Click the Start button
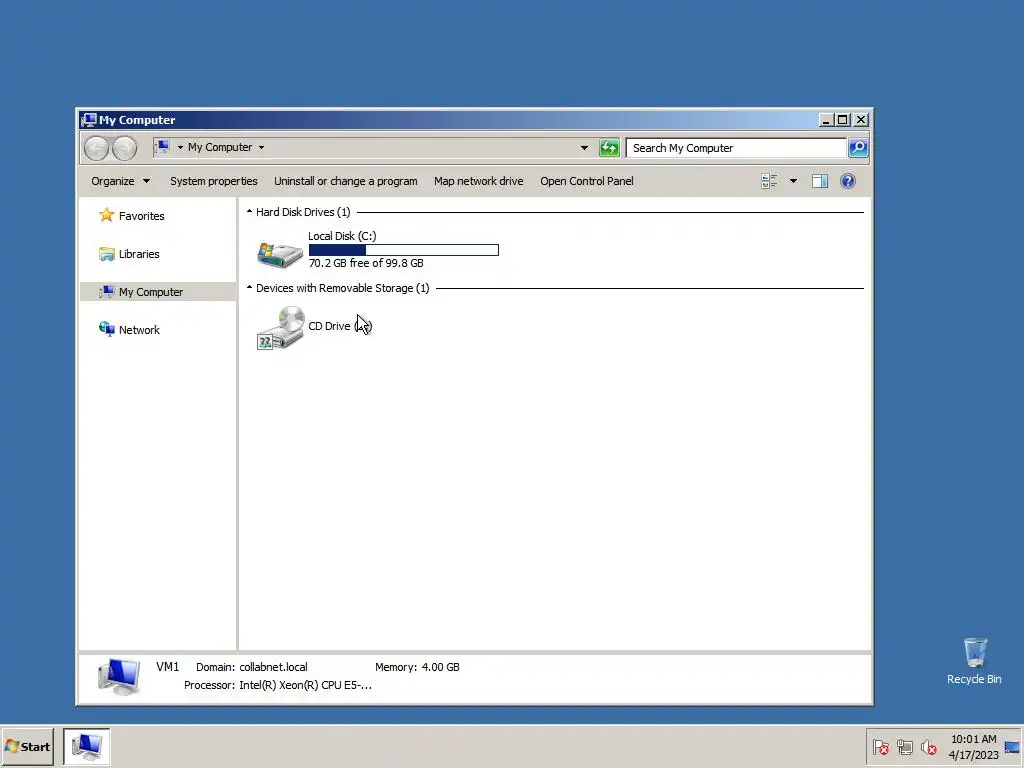This screenshot has height=768, width=1024. pos(27,746)
